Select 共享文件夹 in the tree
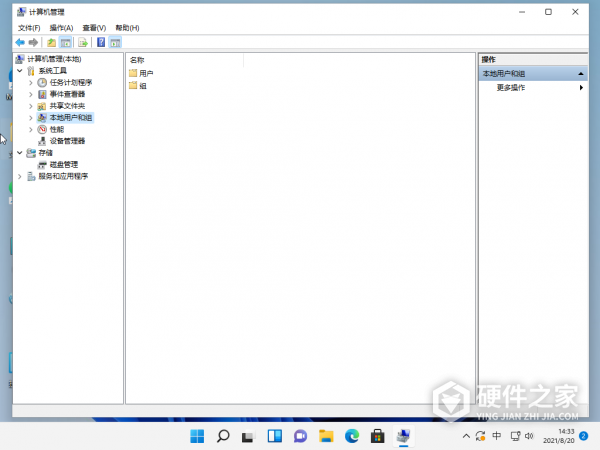600x450 pixels. point(67,106)
